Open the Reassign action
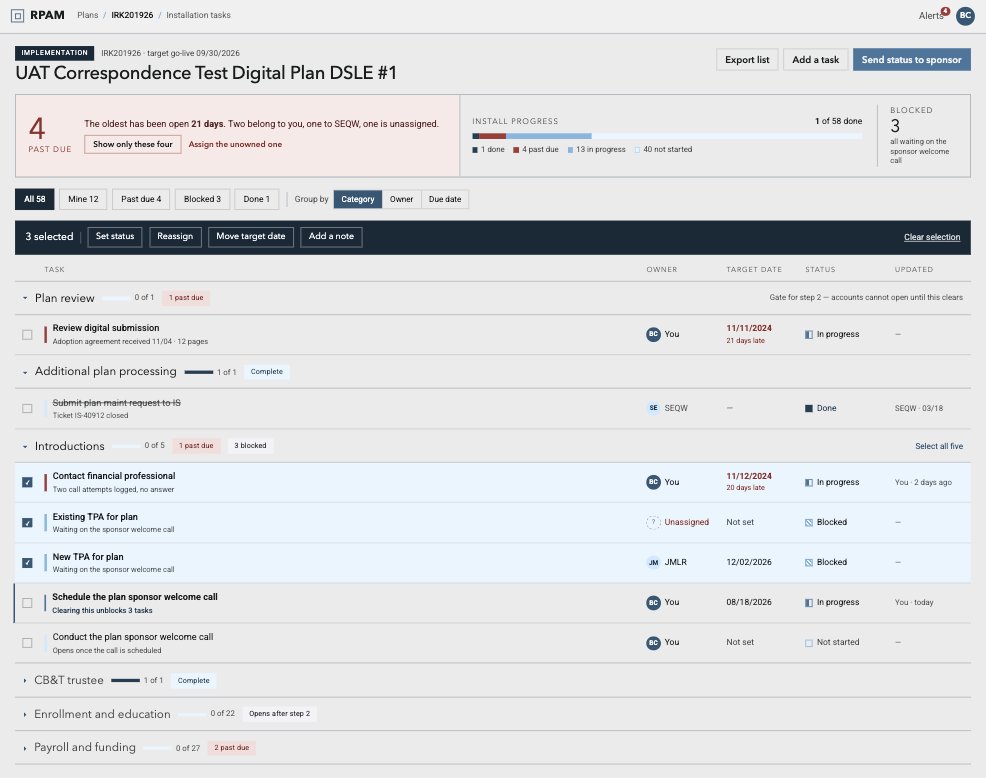This screenshot has height=778, width=986. tap(175, 236)
